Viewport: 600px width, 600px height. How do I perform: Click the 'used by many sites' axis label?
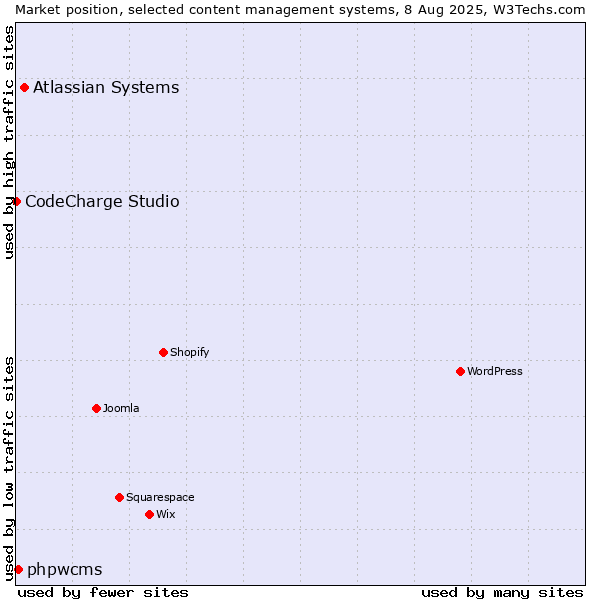point(502,593)
